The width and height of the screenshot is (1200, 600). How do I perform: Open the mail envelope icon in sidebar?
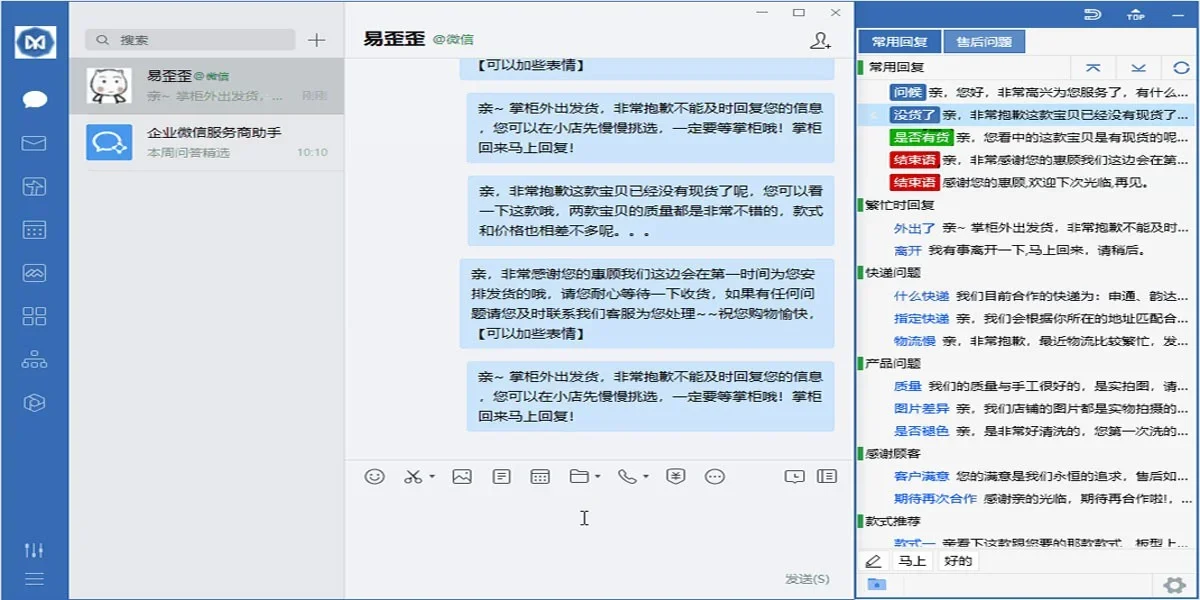(35, 143)
